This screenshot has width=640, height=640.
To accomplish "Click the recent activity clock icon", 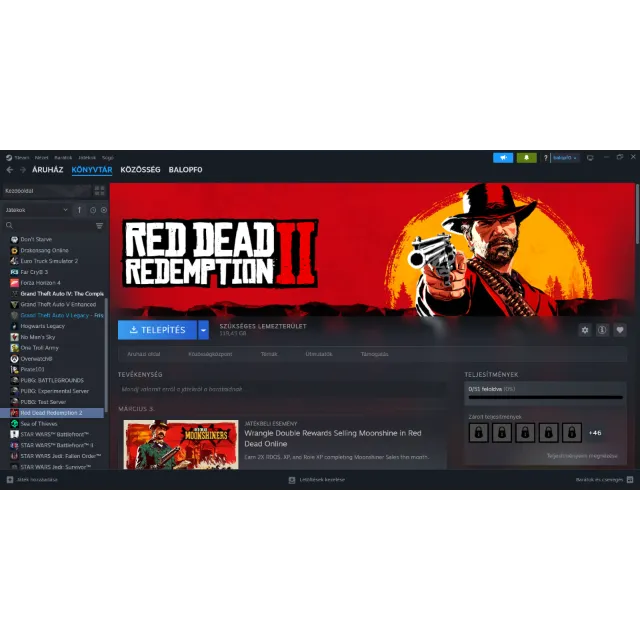I will [92, 210].
